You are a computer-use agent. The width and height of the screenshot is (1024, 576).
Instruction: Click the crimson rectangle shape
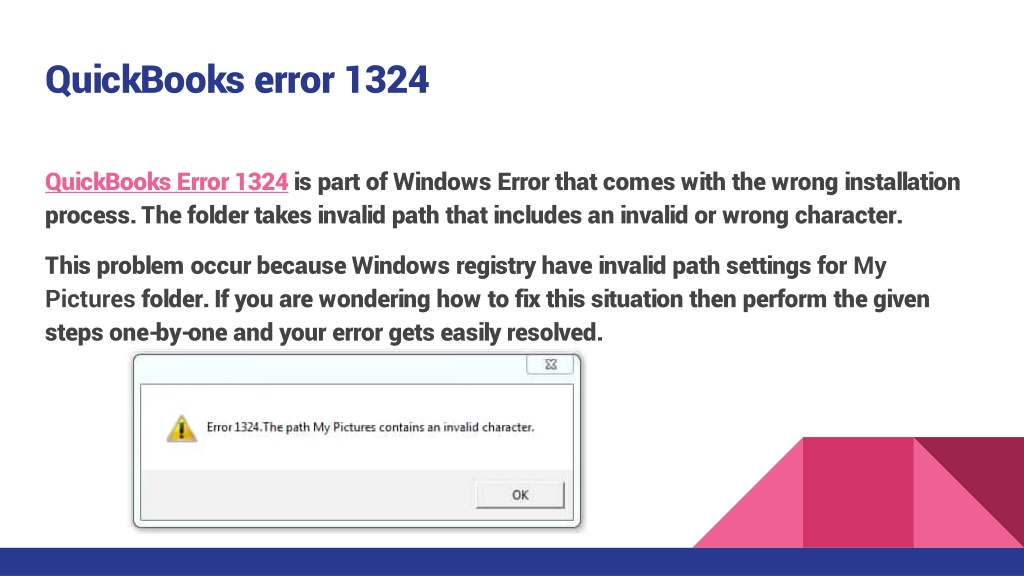[x=858, y=492]
